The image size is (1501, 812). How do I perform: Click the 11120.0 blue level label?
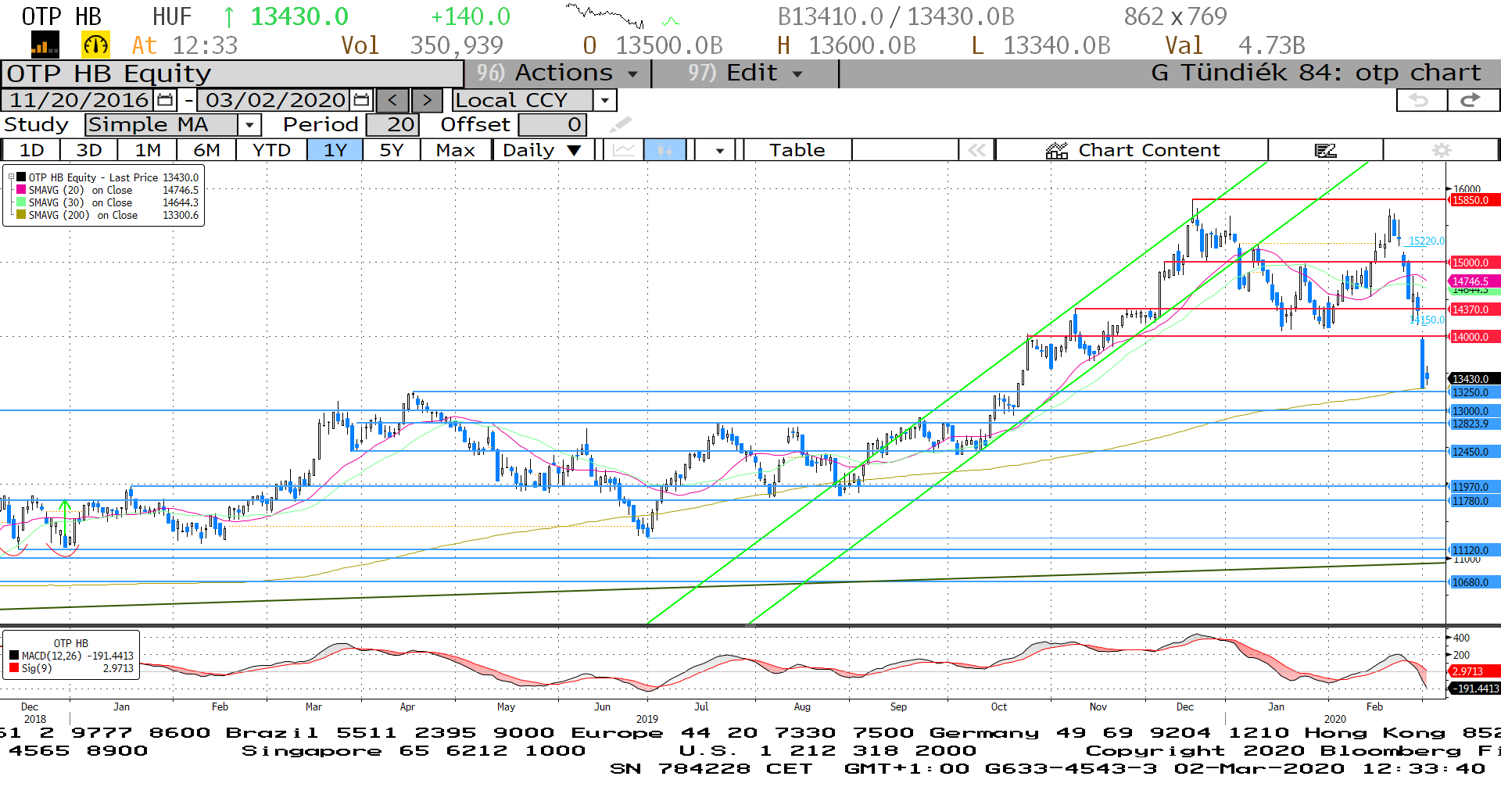(1474, 550)
